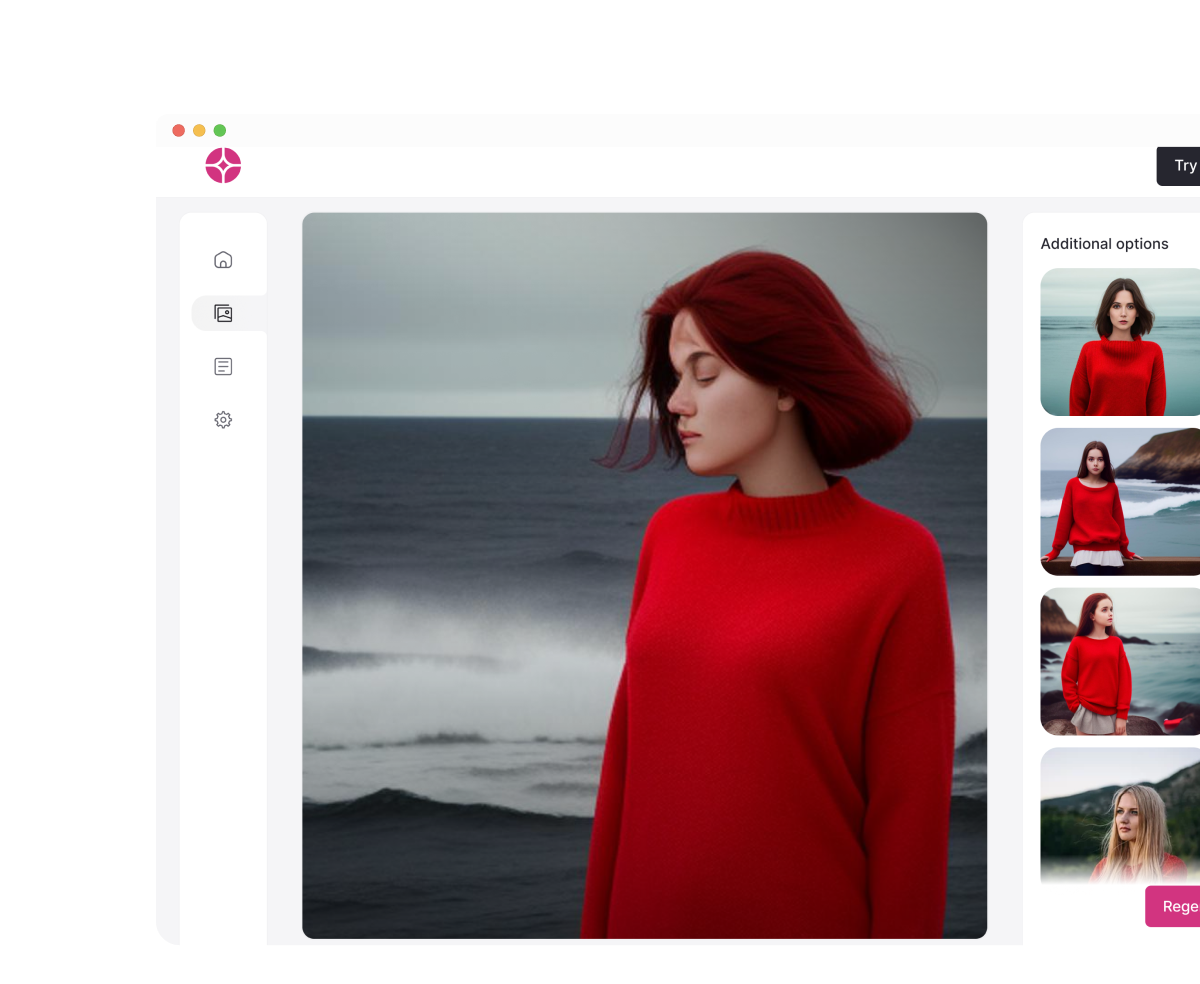Choose the thumbnail of girl on rocks
The width and height of the screenshot is (1200, 984).
point(1120,661)
